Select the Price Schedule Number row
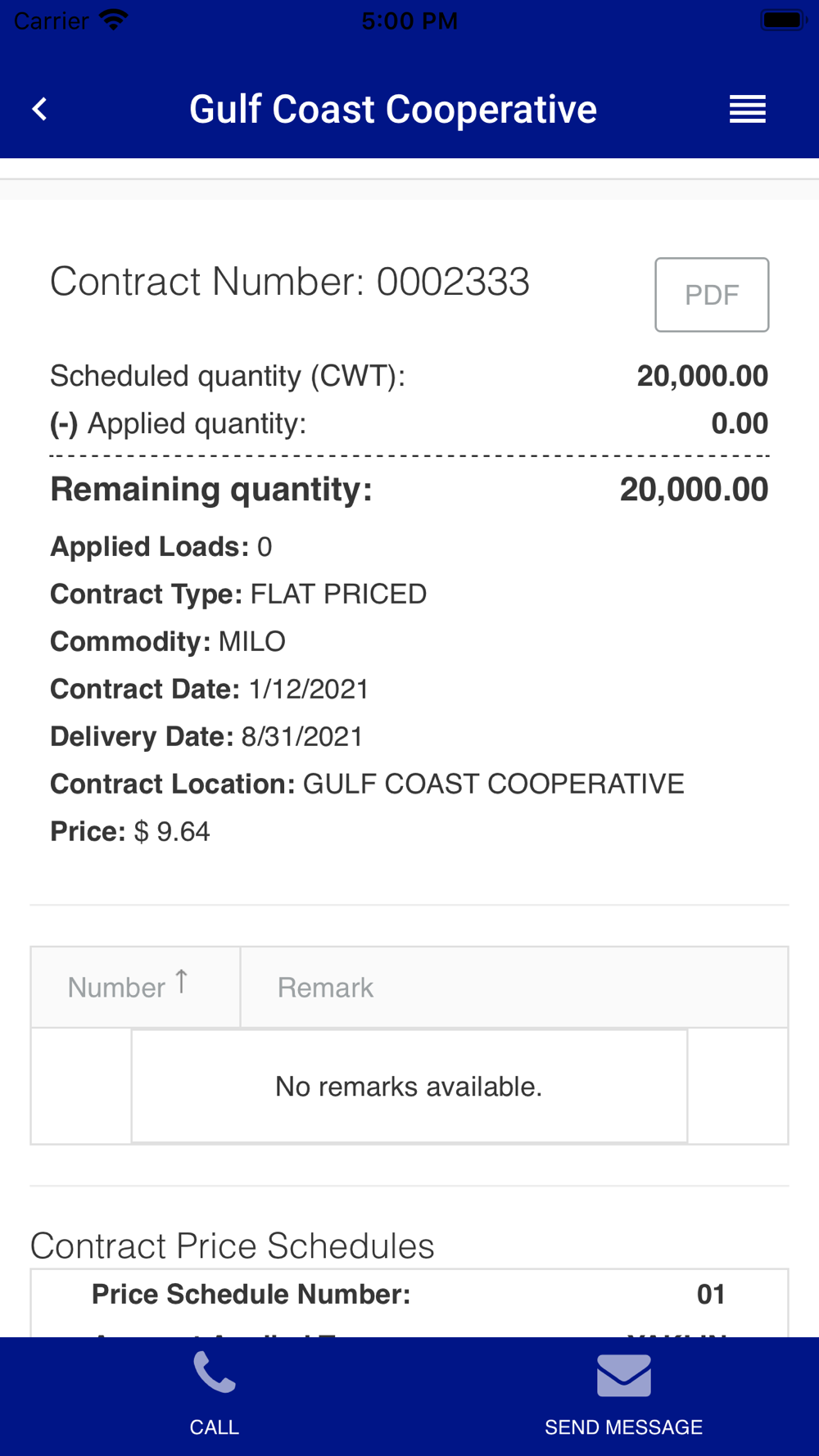Image resolution: width=819 pixels, height=1456 pixels. pyautogui.click(x=409, y=1294)
